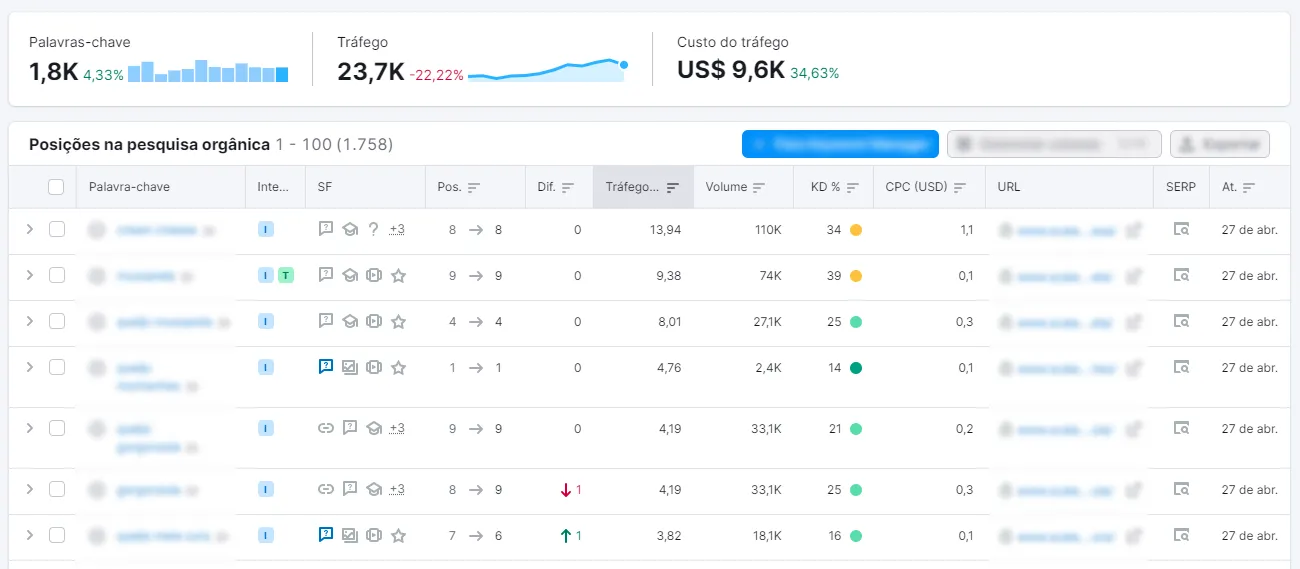Viewport: 1300px width, 569px height.
Task: Open SERP snapshot for the 4,76 traffic row
Action: click(1181, 368)
